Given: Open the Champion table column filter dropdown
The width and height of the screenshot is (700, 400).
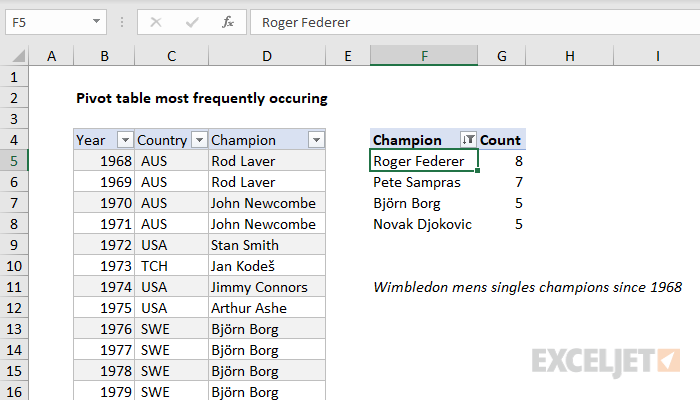Looking at the screenshot, I should point(316,140).
